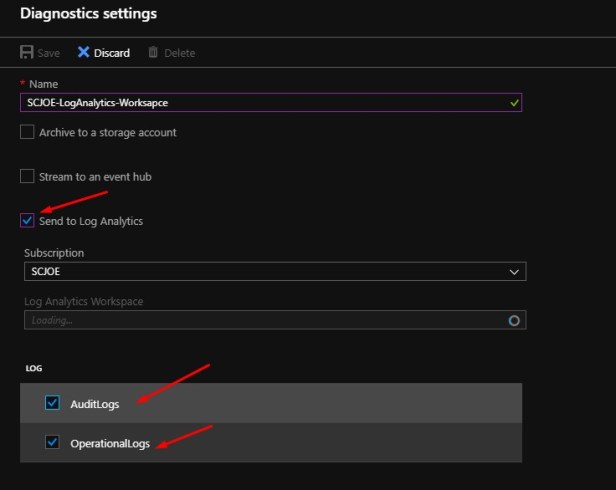Click the floppy disk Save icon

pos(27,52)
